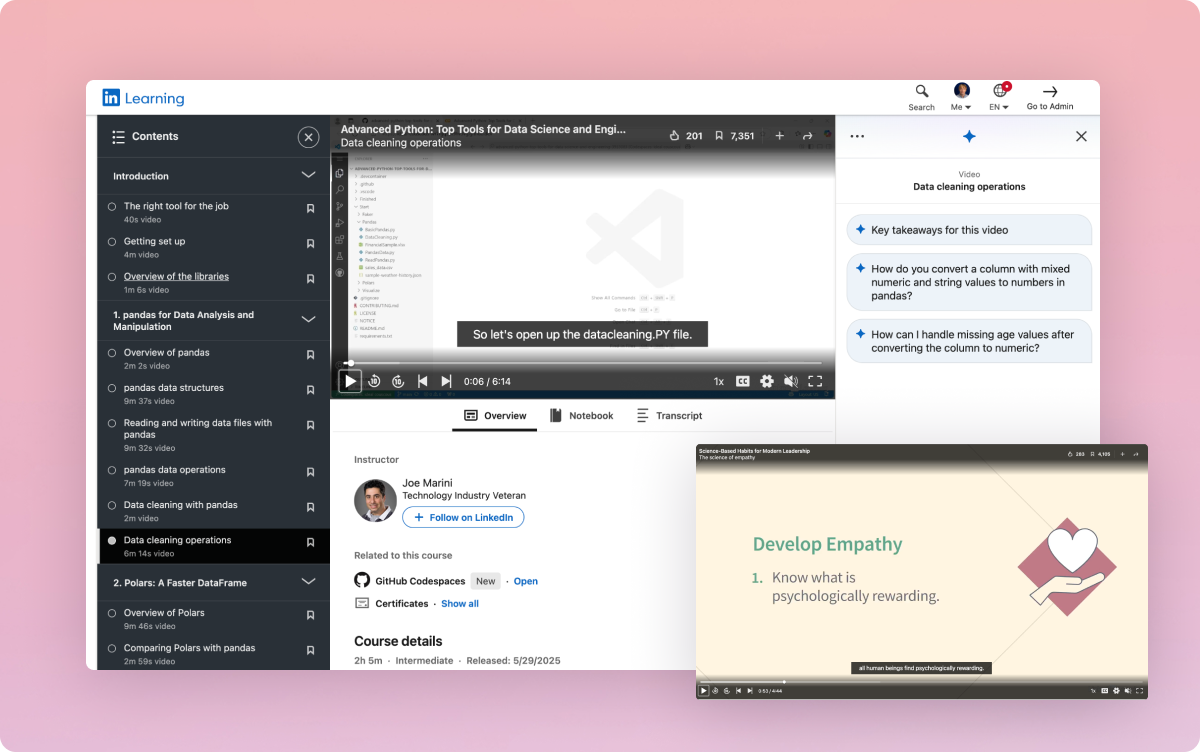Bookmark 'The right tool for the job'
Screen dimensions: 1200x752
(x=310, y=209)
